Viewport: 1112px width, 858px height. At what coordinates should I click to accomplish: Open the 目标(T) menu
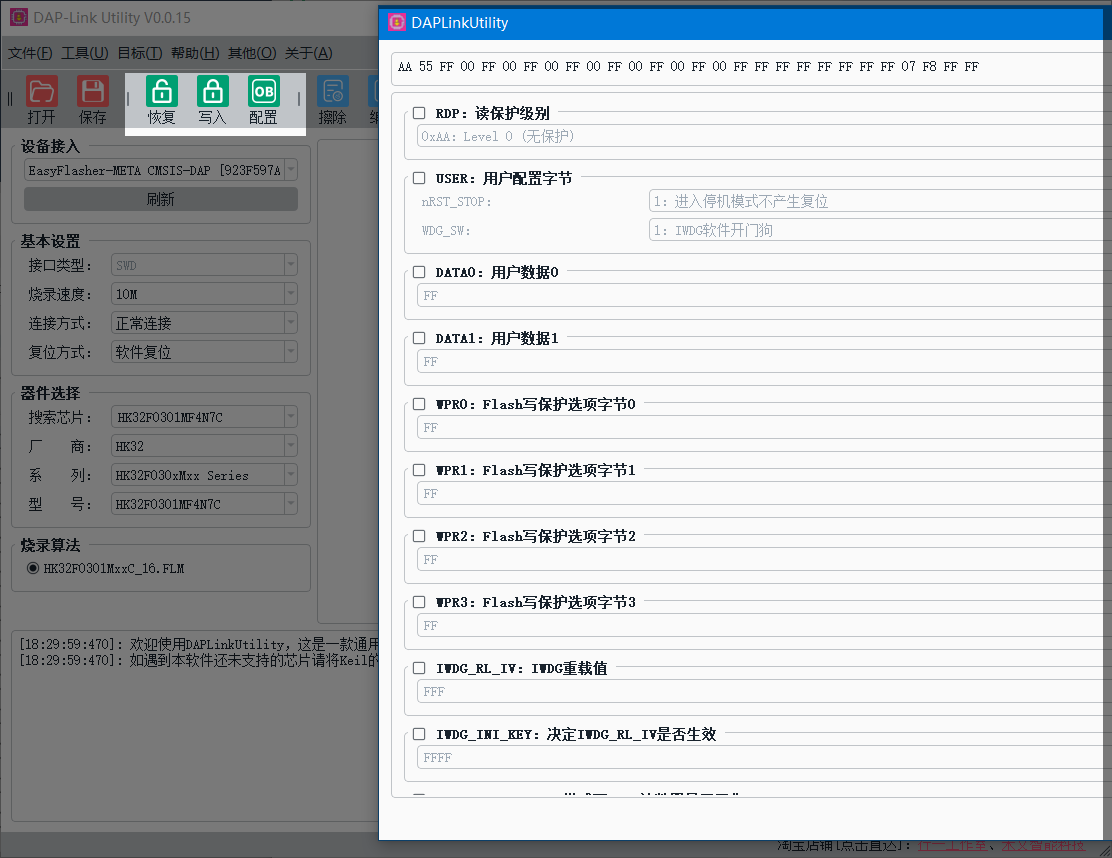pos(140,53)
